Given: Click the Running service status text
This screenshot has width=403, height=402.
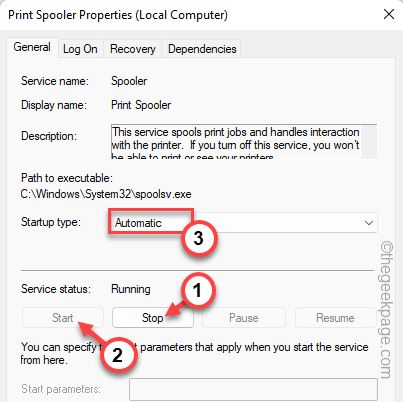Looking at the screenshot, I should [131, 289].
